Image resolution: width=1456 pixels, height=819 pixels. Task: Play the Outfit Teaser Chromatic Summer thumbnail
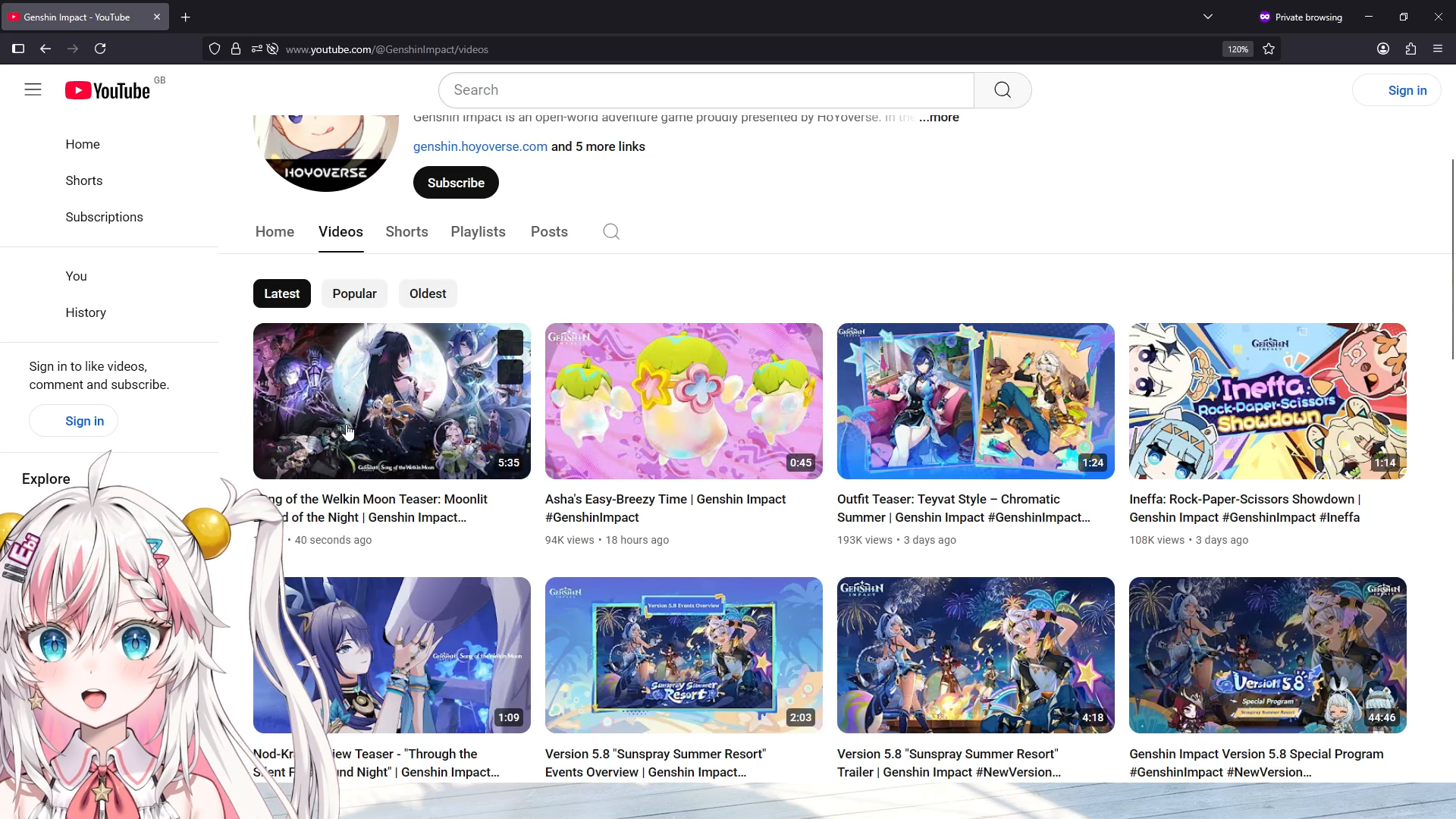[976, 401]
